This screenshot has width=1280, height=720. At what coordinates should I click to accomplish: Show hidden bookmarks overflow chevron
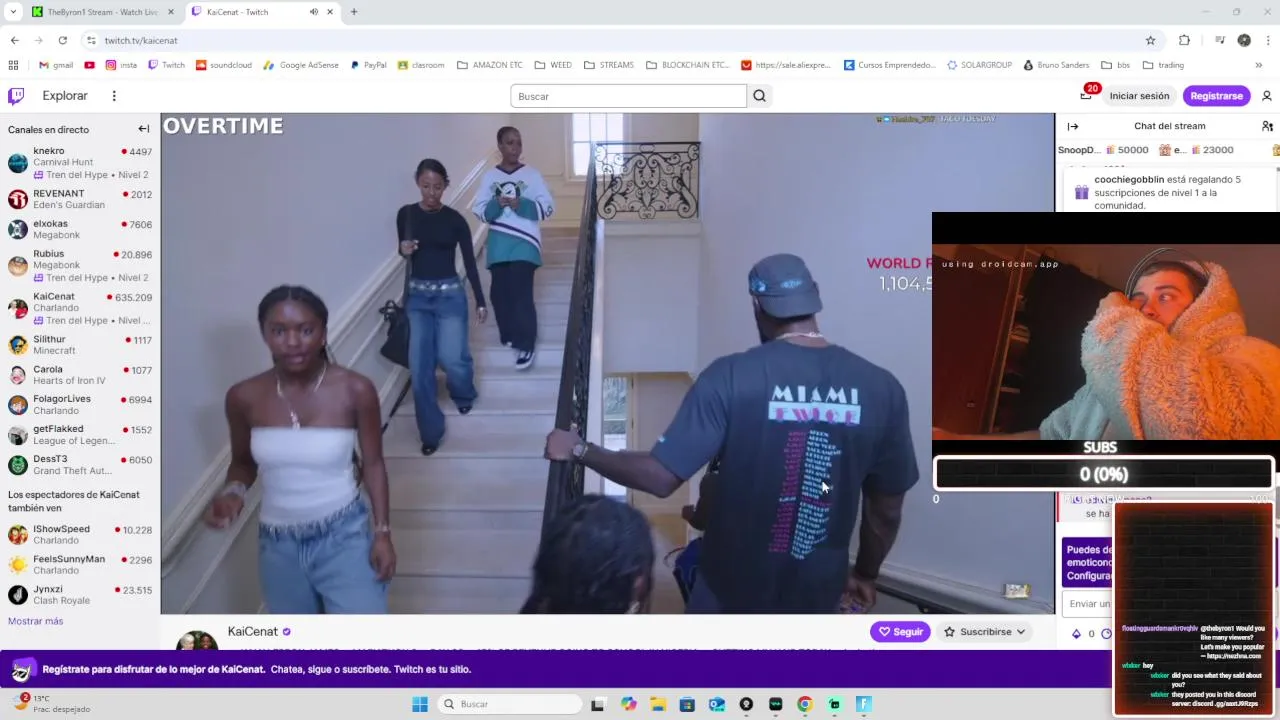click(1258, 65)
